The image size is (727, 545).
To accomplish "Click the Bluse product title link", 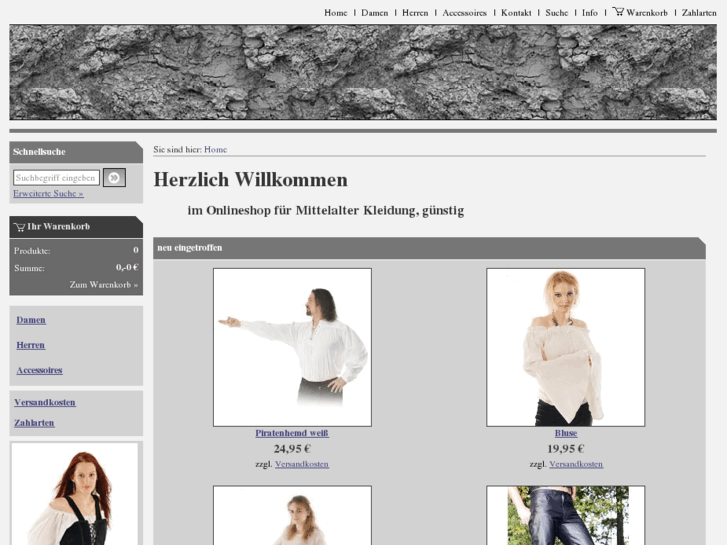I will [x=566, y=433].
